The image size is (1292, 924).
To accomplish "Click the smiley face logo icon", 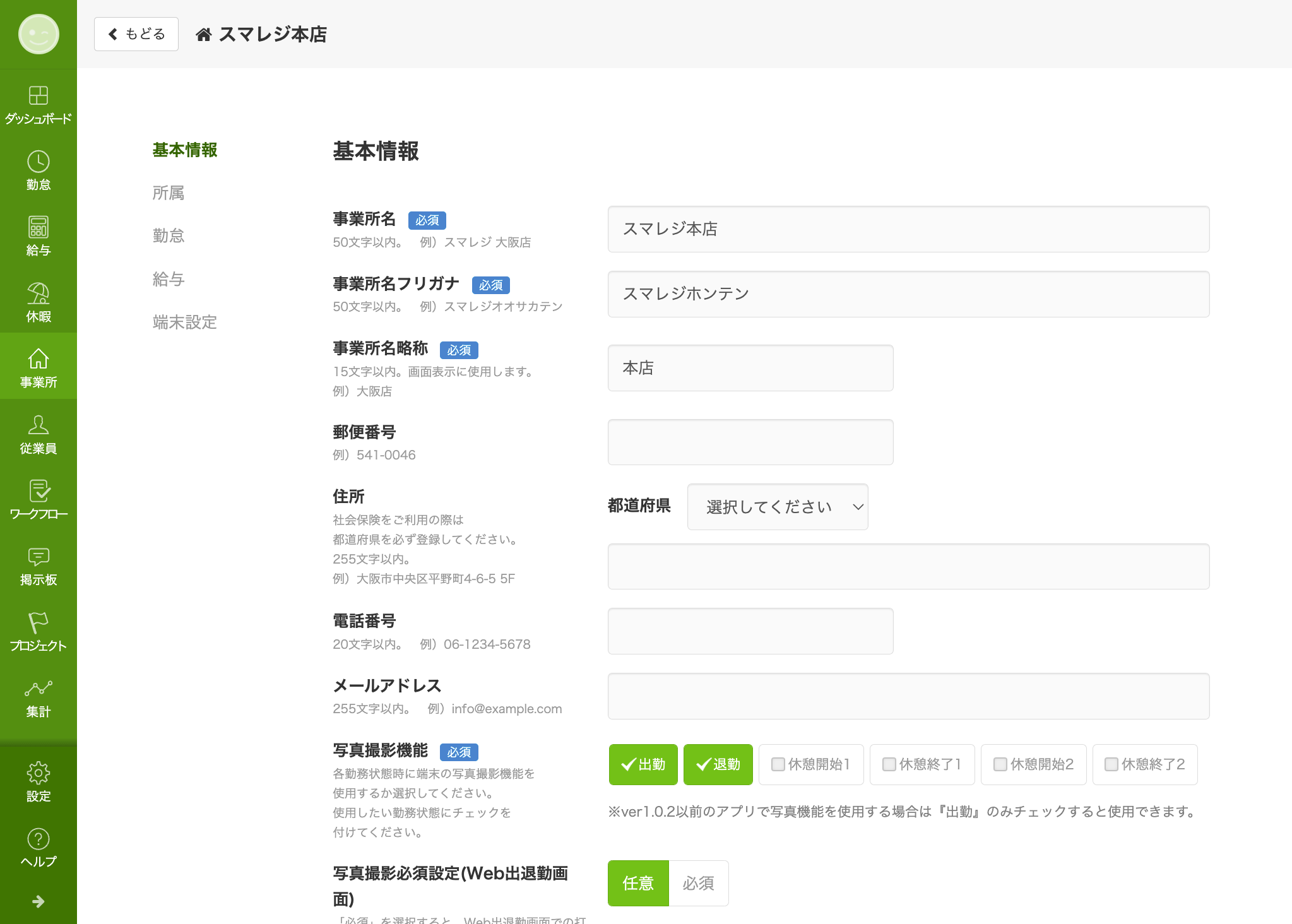I will pos(39,34).
